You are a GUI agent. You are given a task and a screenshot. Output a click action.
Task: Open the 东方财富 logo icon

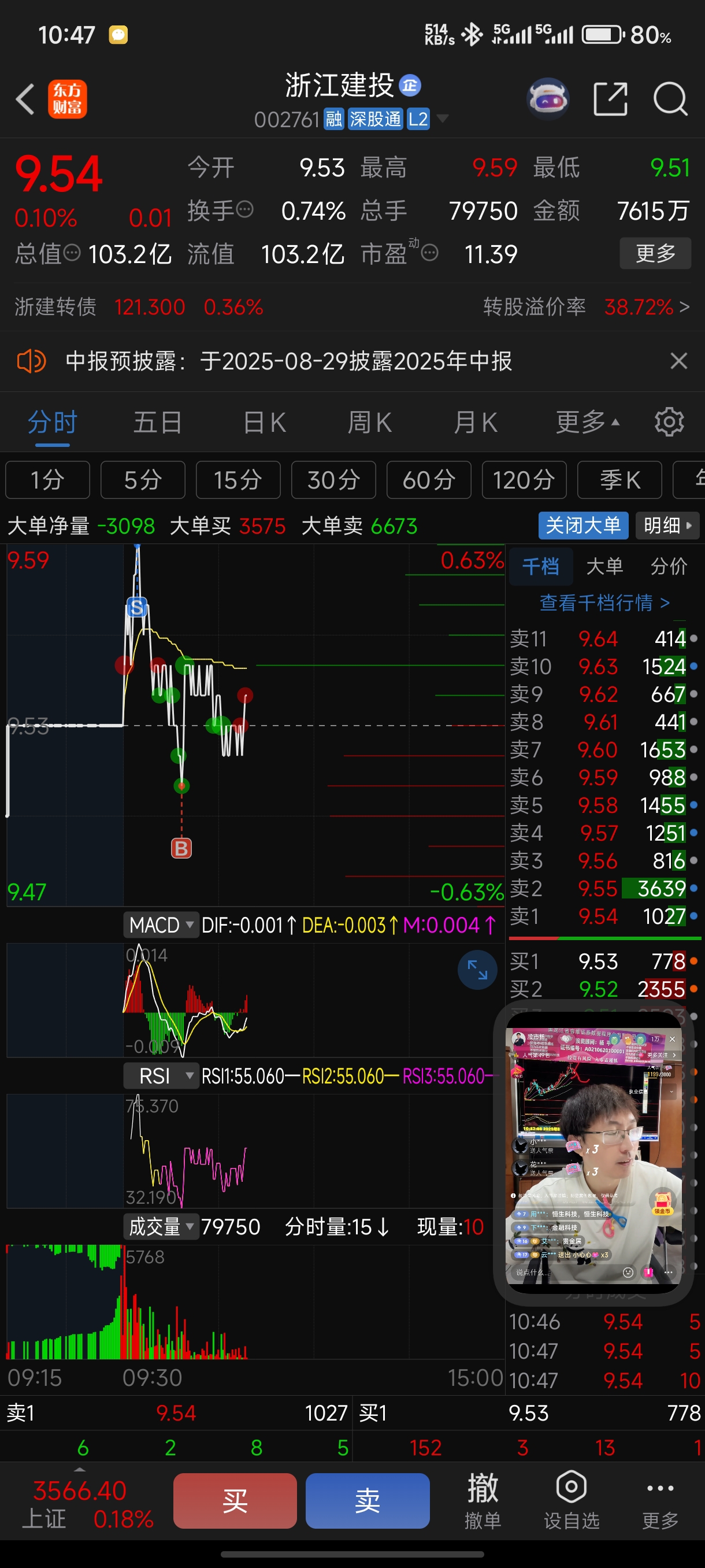[x=68, y=99]
